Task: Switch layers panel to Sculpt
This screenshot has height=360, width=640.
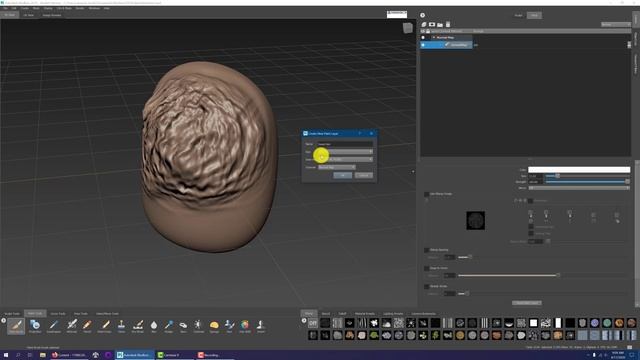Action: coord(518,15)
